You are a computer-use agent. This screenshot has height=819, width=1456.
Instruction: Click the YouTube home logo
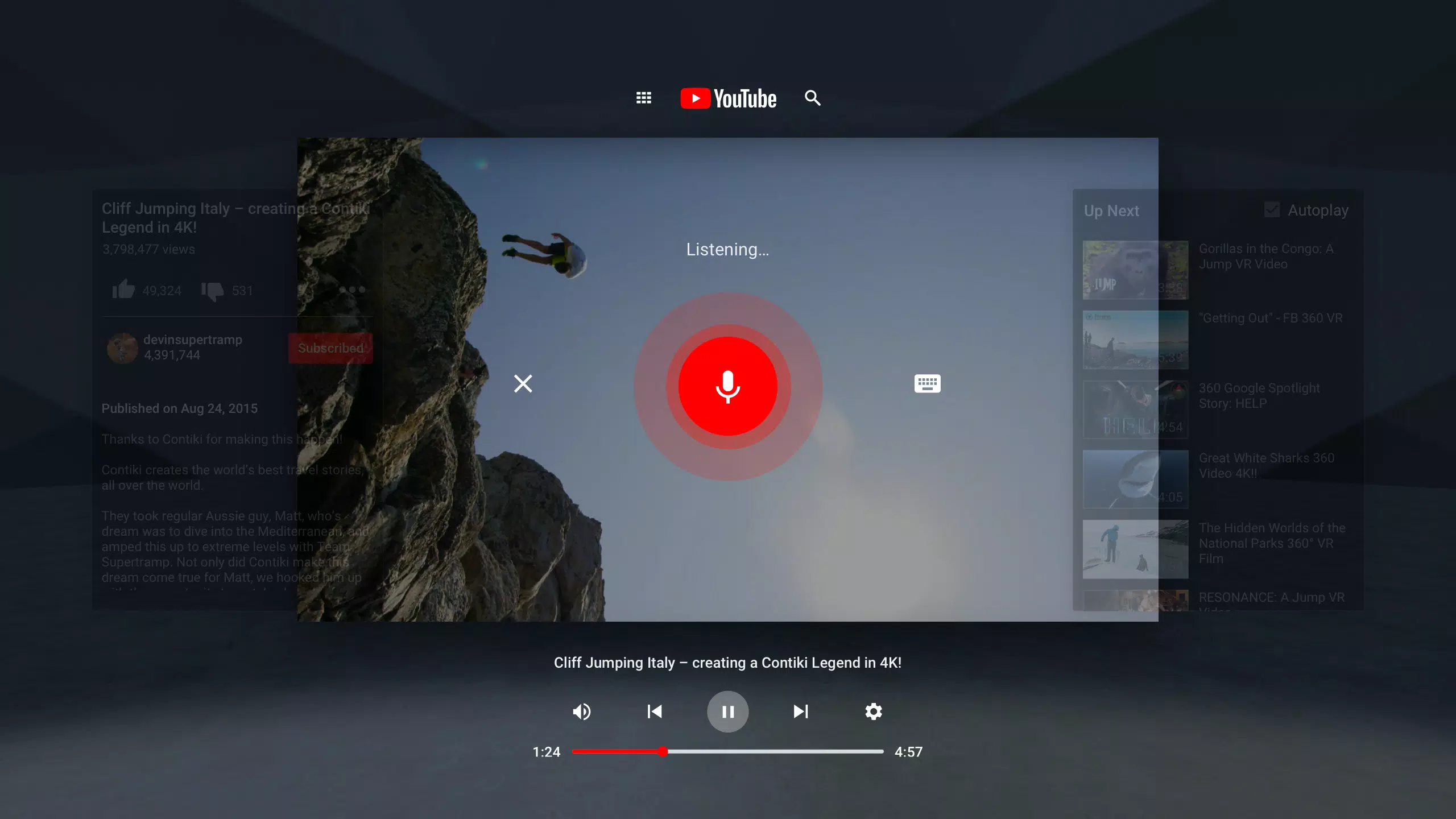point(728,97)
